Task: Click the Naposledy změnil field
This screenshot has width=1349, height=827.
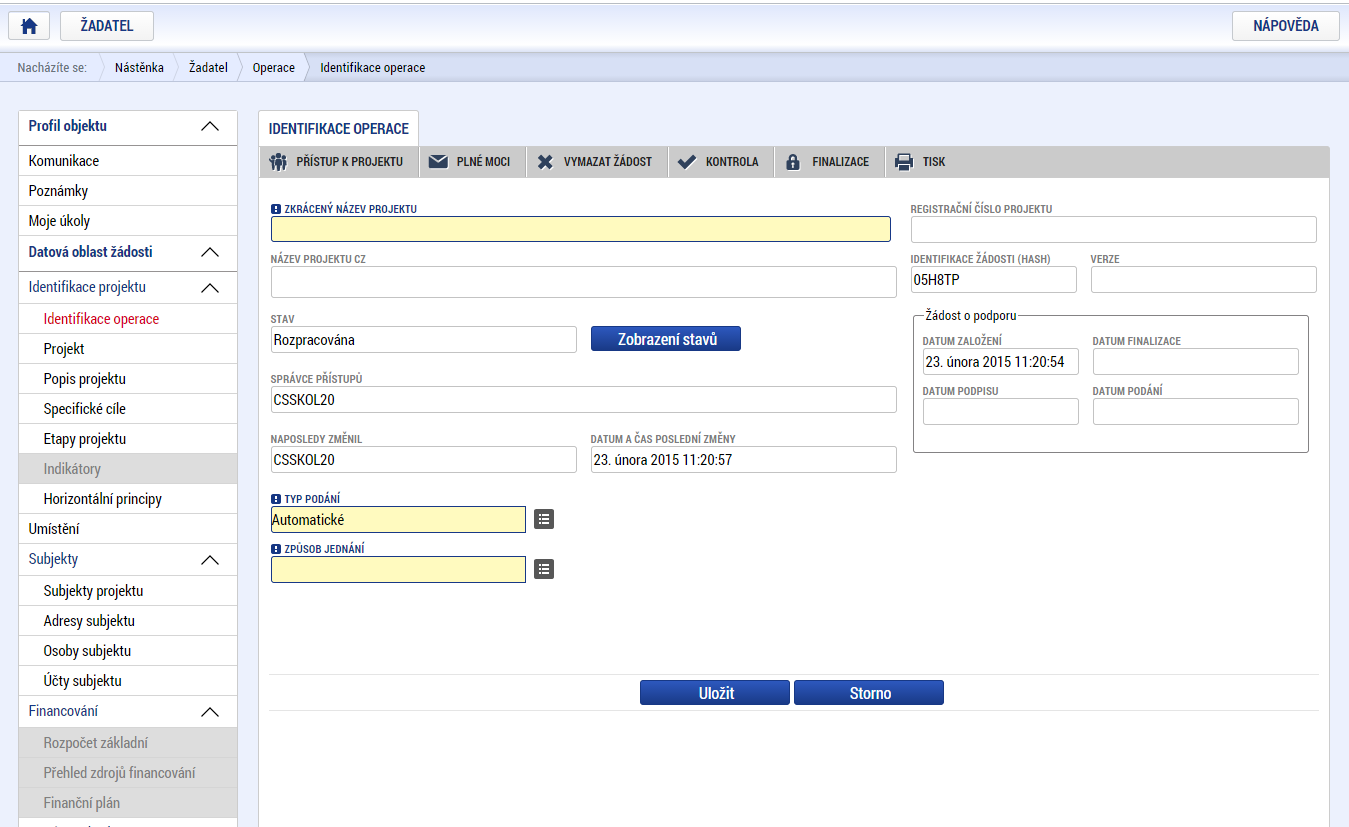Action: pyautogui.click(x=424, y=459)
